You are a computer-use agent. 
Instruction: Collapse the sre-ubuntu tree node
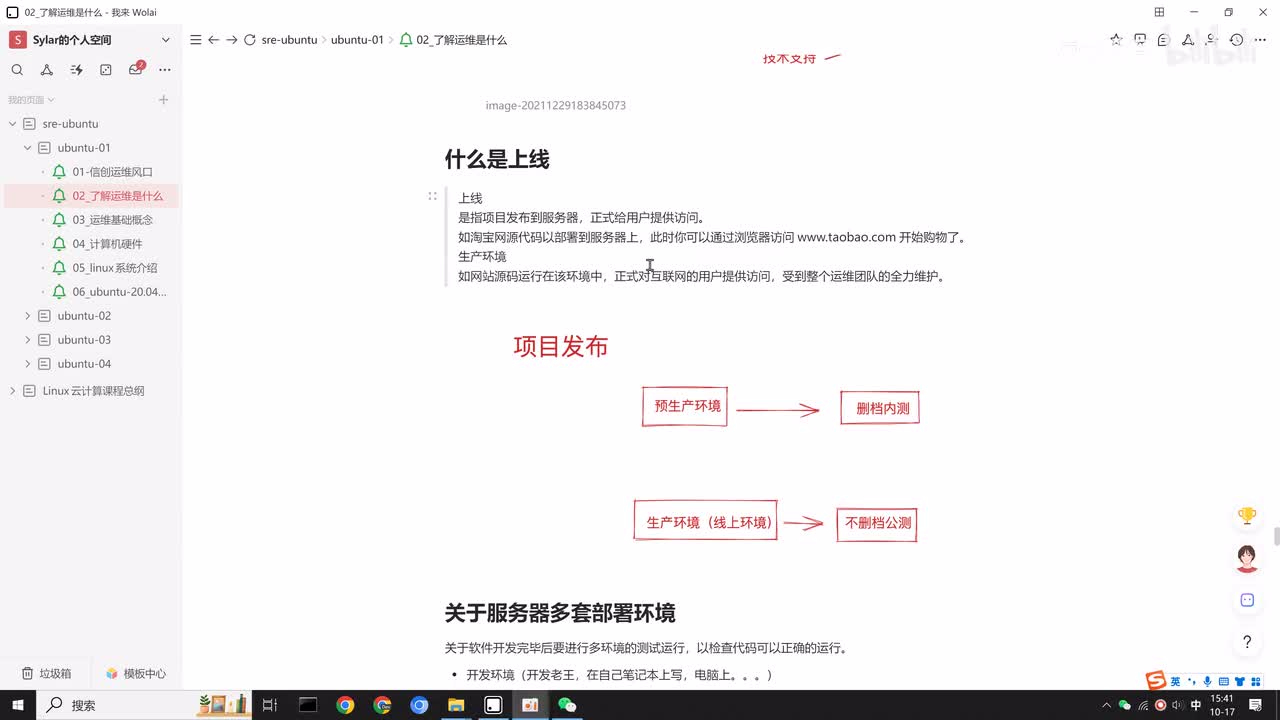[13, 124]
